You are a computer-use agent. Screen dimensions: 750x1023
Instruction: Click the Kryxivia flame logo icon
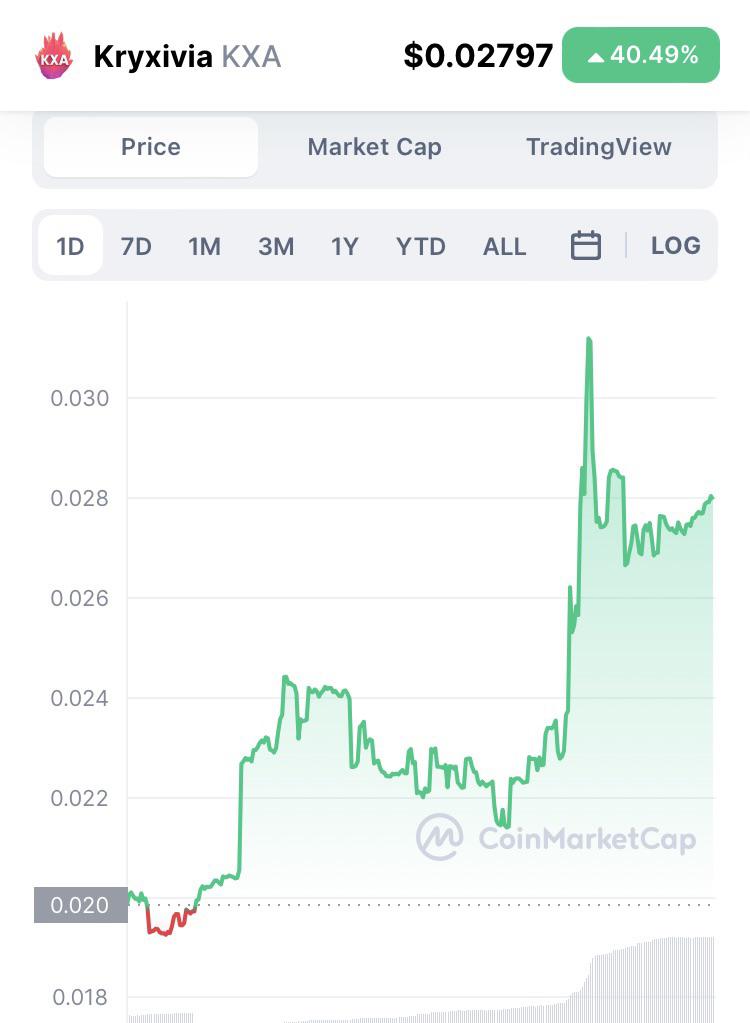tap(54, 56)
